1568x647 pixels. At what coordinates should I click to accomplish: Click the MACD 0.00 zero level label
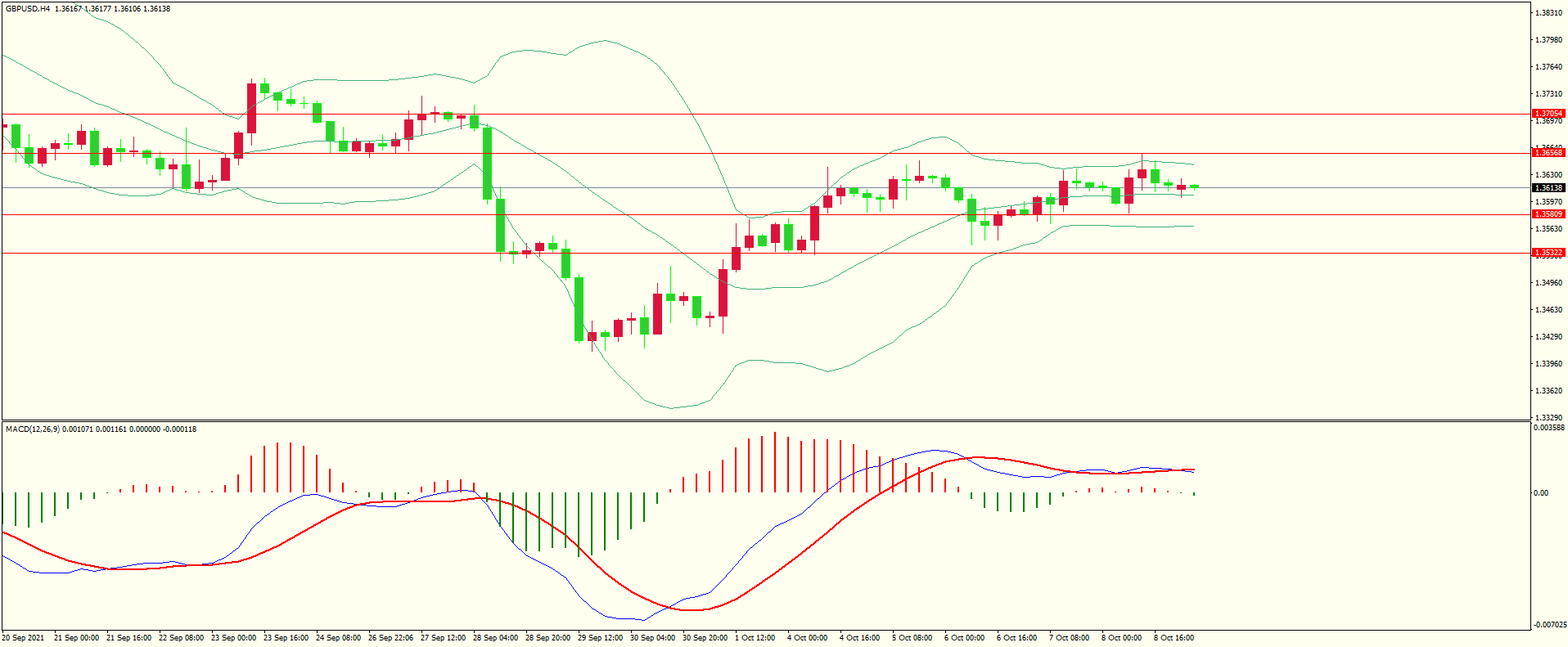pyautogui.click(x=1540, y=493)
